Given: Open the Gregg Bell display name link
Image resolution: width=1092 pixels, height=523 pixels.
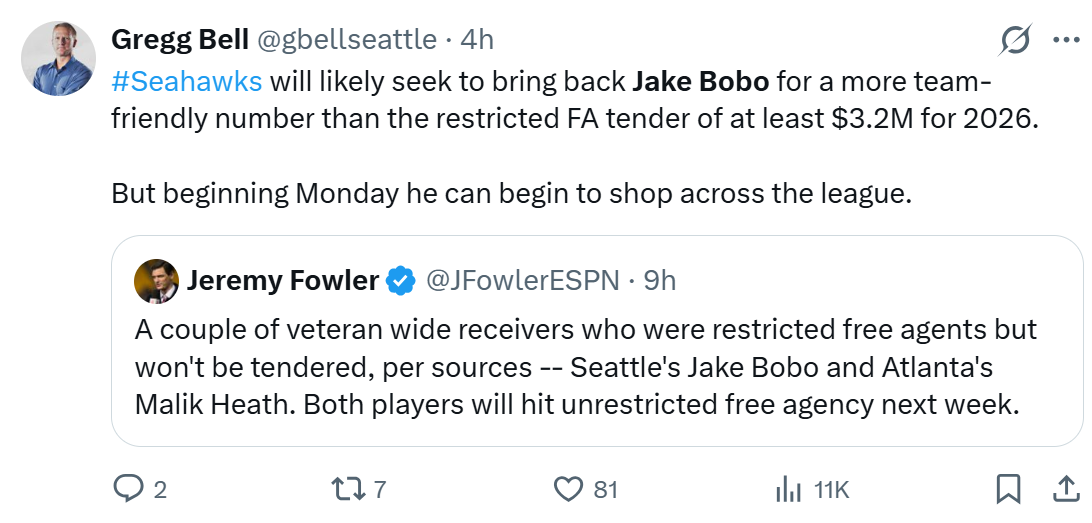Looking at the screenshot, I should (179, 39).
